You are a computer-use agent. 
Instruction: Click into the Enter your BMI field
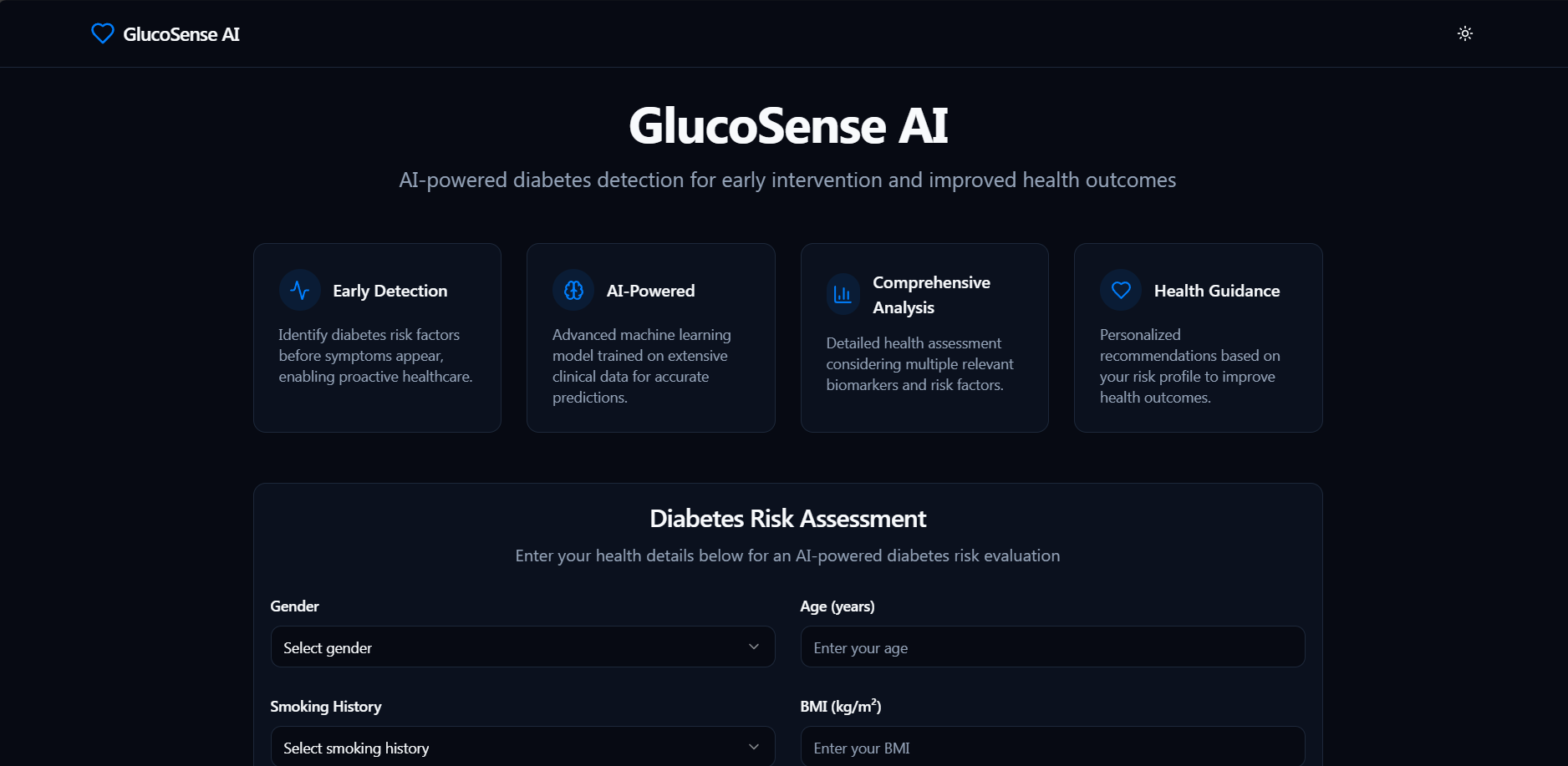pyautogui.click(x=1052, y=748)
